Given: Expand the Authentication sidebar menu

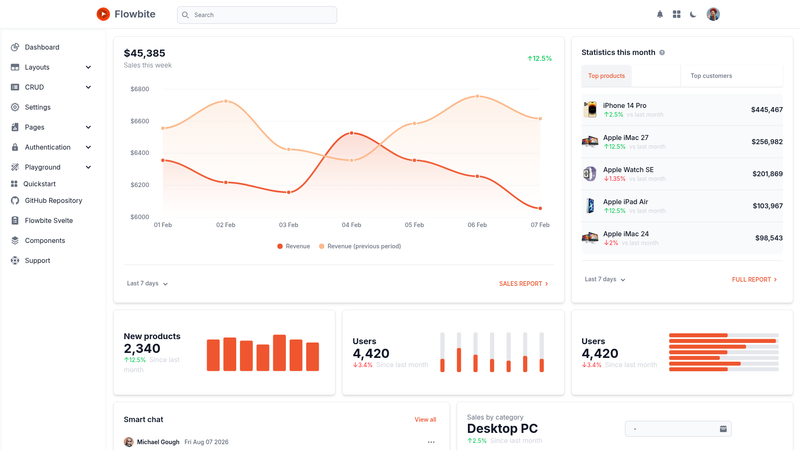Looking at the screenshot, I should pos(51,147).
